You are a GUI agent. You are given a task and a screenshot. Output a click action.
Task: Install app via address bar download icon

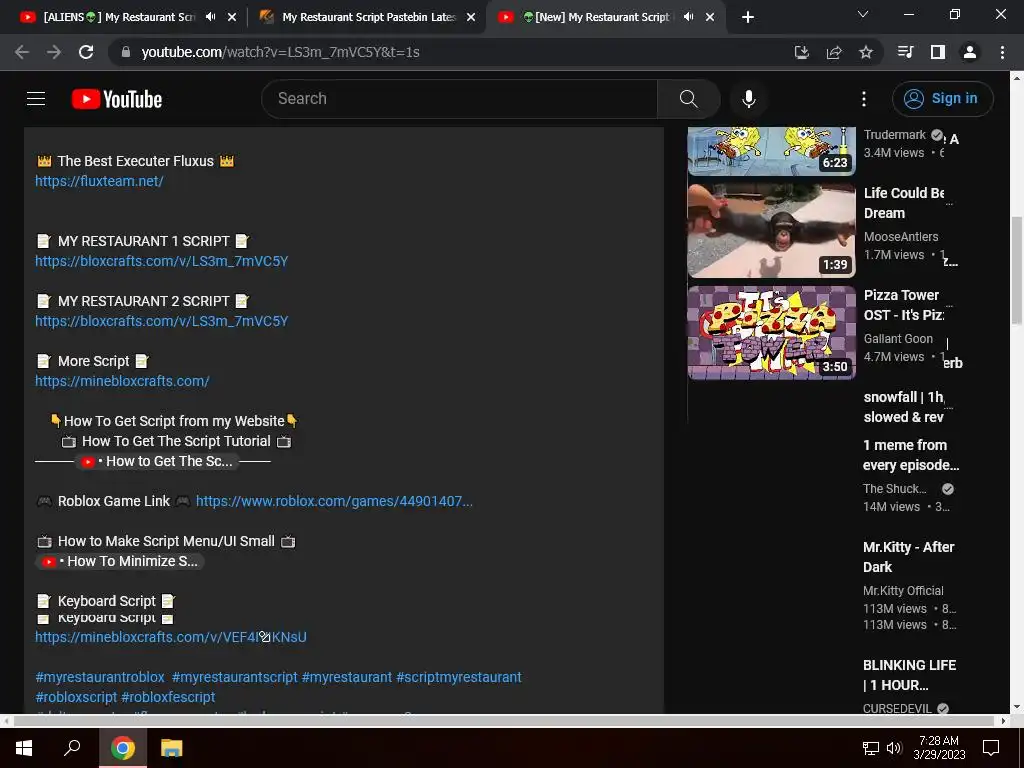coord(802,52)
